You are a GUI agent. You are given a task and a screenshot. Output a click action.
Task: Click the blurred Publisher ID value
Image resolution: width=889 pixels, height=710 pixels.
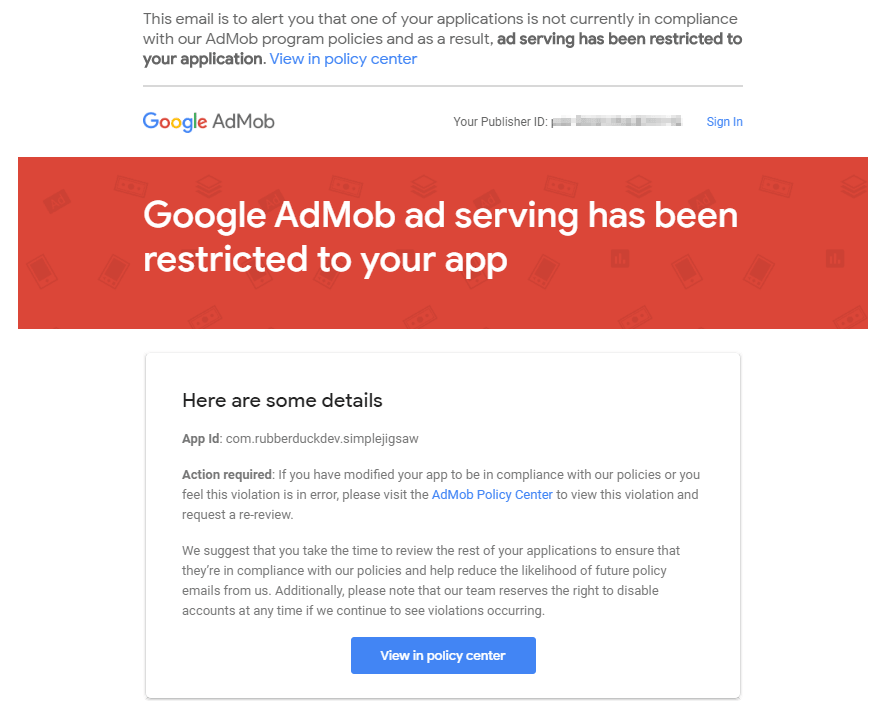pos(616,121)
